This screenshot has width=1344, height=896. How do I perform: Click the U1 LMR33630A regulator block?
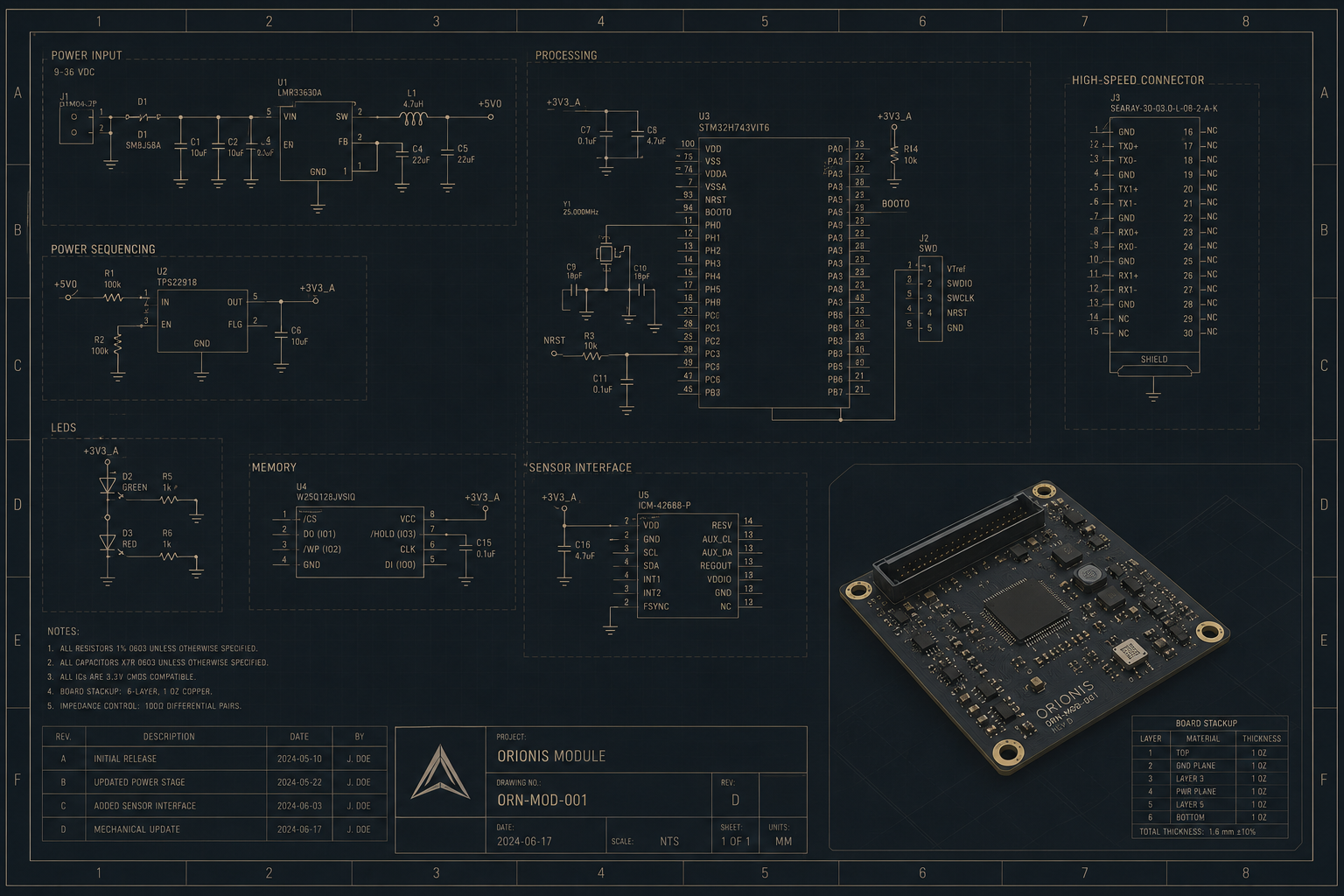(317, 141)
